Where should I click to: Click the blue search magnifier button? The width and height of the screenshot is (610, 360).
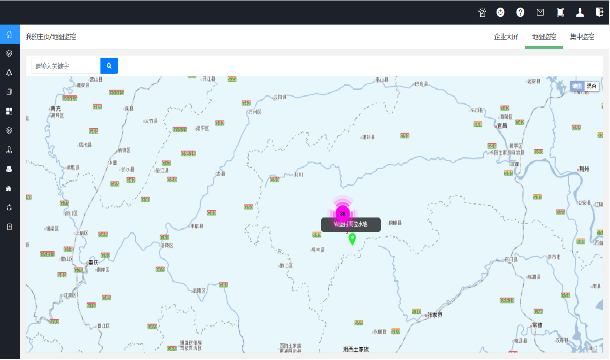[x=109, y=66]
